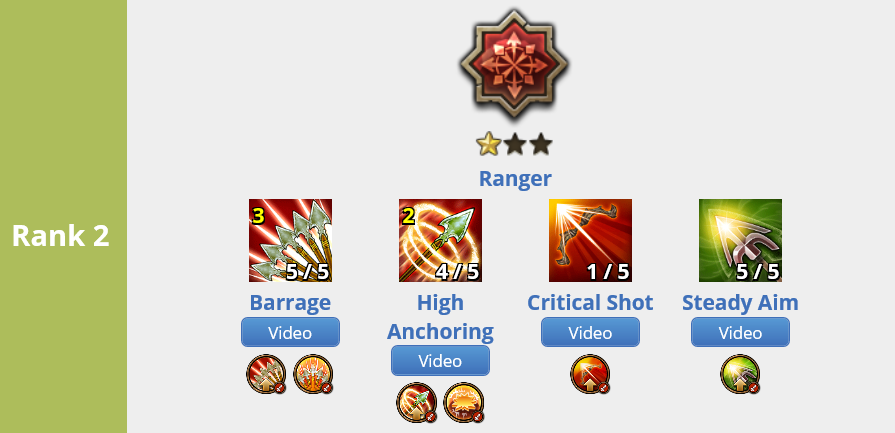Image resolution: width=895 pixels, height=433 pixels.
Task: Play the High Anchoring Video button
Action: tap(440, 360)
